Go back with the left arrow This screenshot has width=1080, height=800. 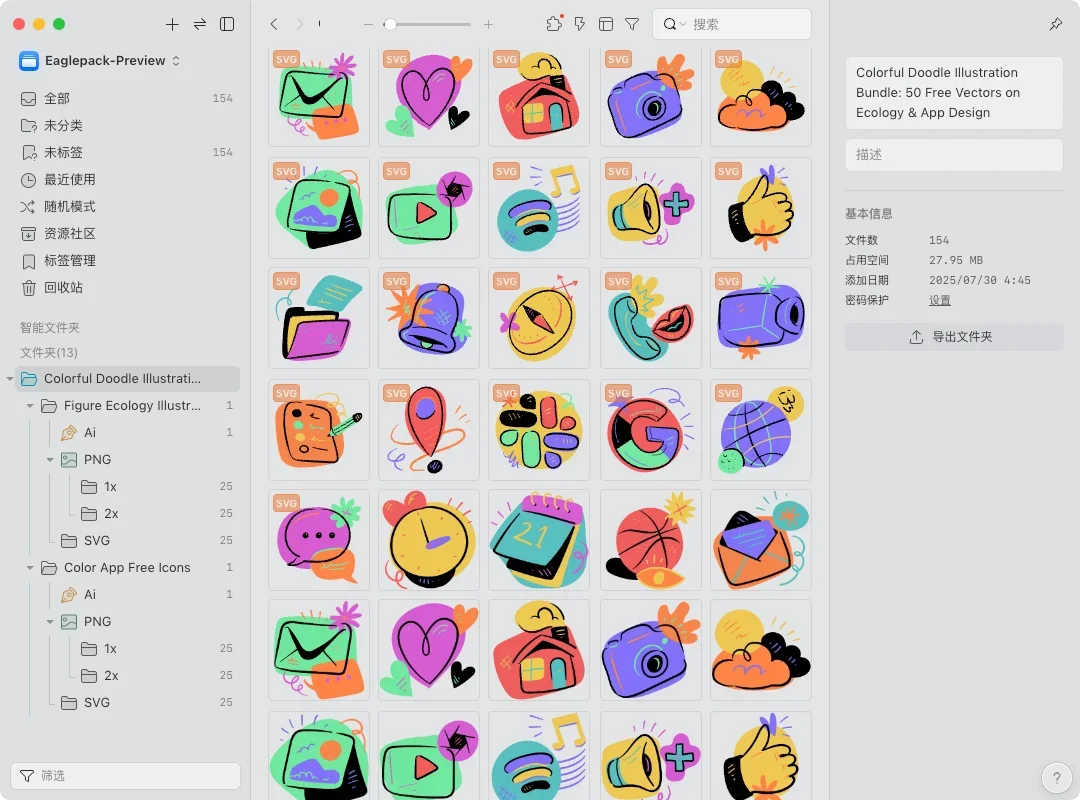click(x=274, y=24)
